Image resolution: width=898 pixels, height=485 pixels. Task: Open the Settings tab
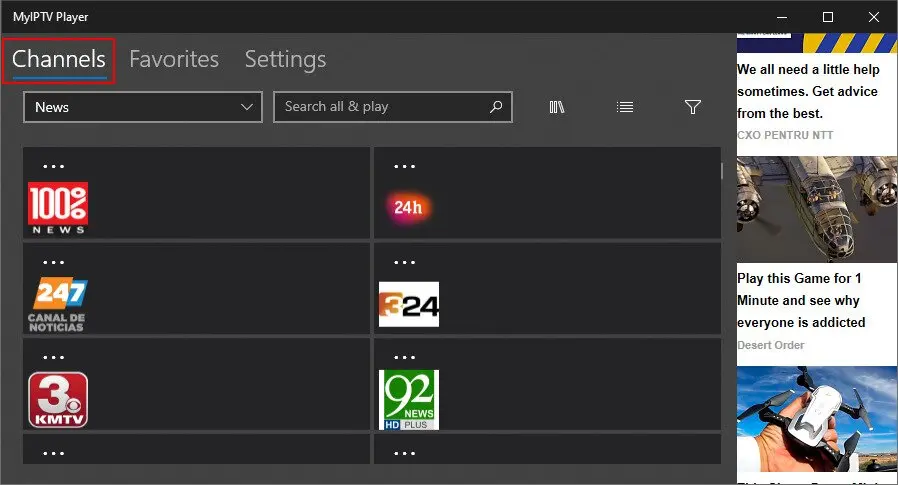pyautogui.click(x=285, y=59)
